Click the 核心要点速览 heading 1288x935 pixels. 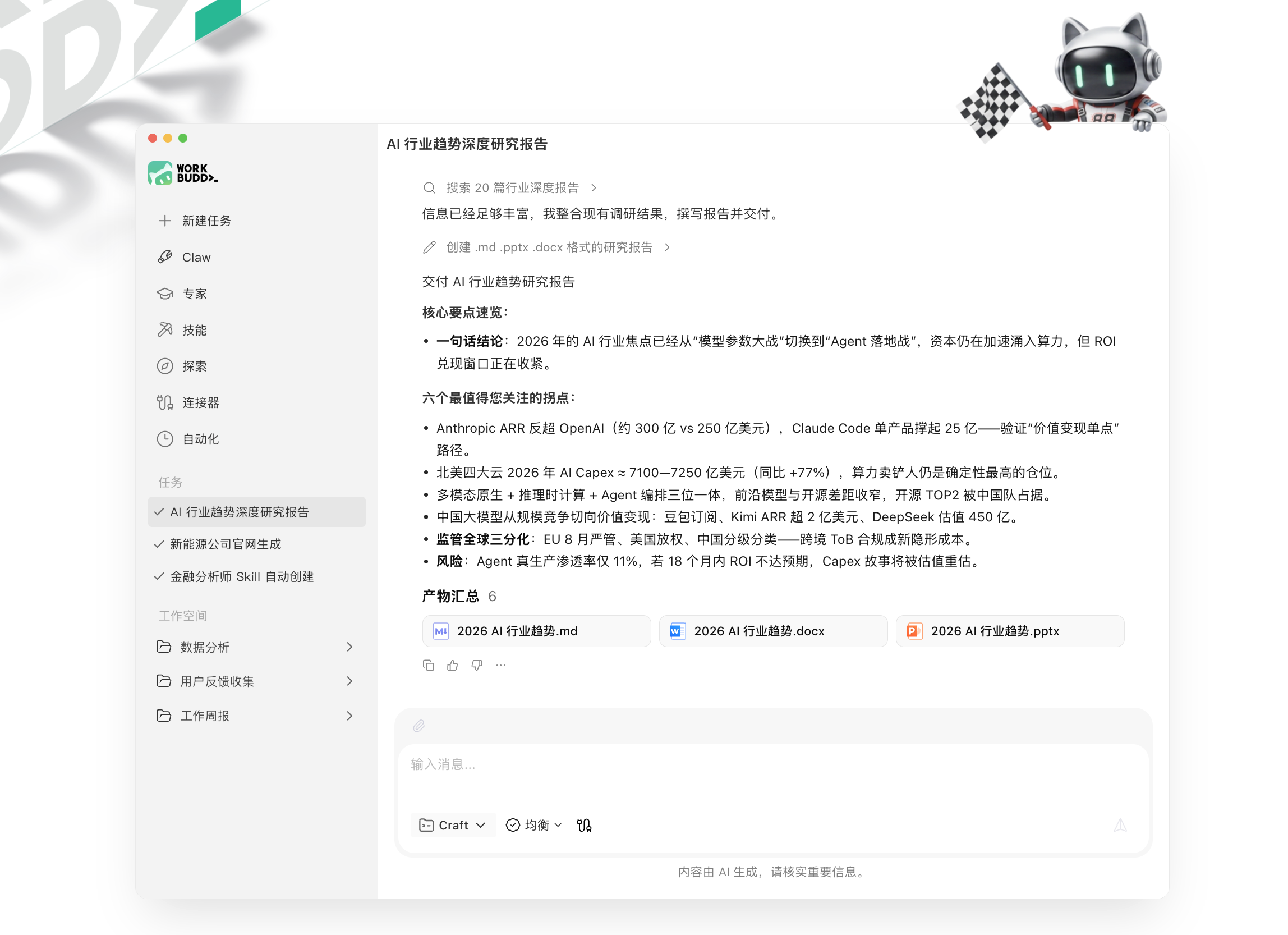click(x=466, y=313)
